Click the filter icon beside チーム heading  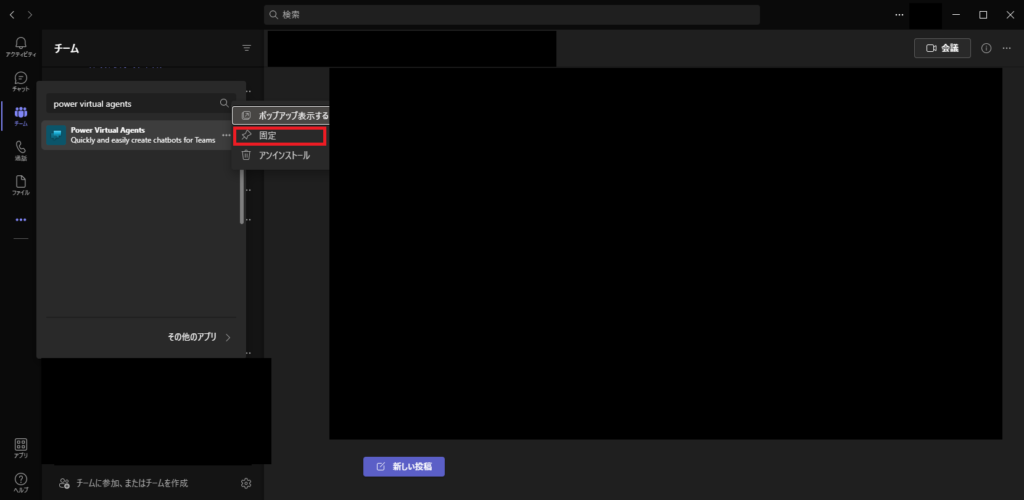click(x=246, y=48)
